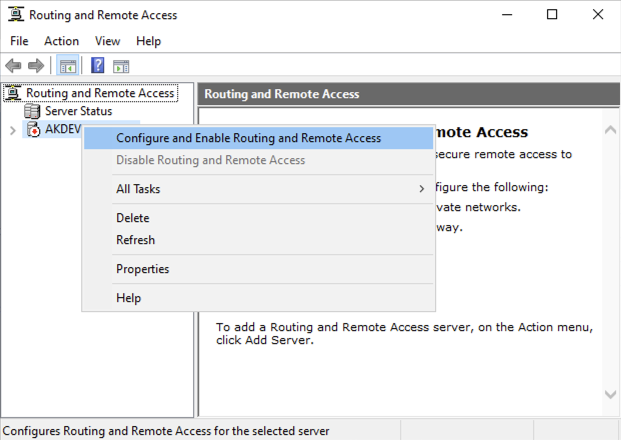Click the scroll up arrow in details pane
621x440 pixels.
point(610,130)
